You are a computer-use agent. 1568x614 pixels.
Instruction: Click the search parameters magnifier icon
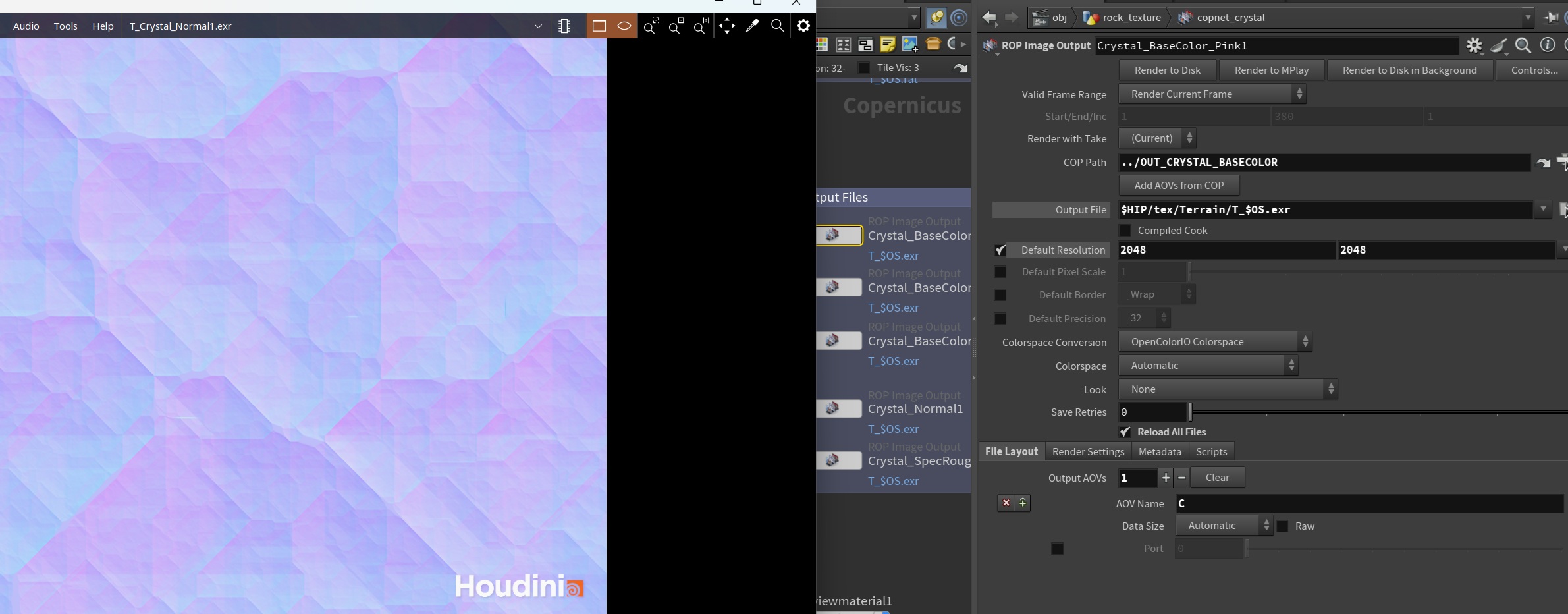[1523, 45]
